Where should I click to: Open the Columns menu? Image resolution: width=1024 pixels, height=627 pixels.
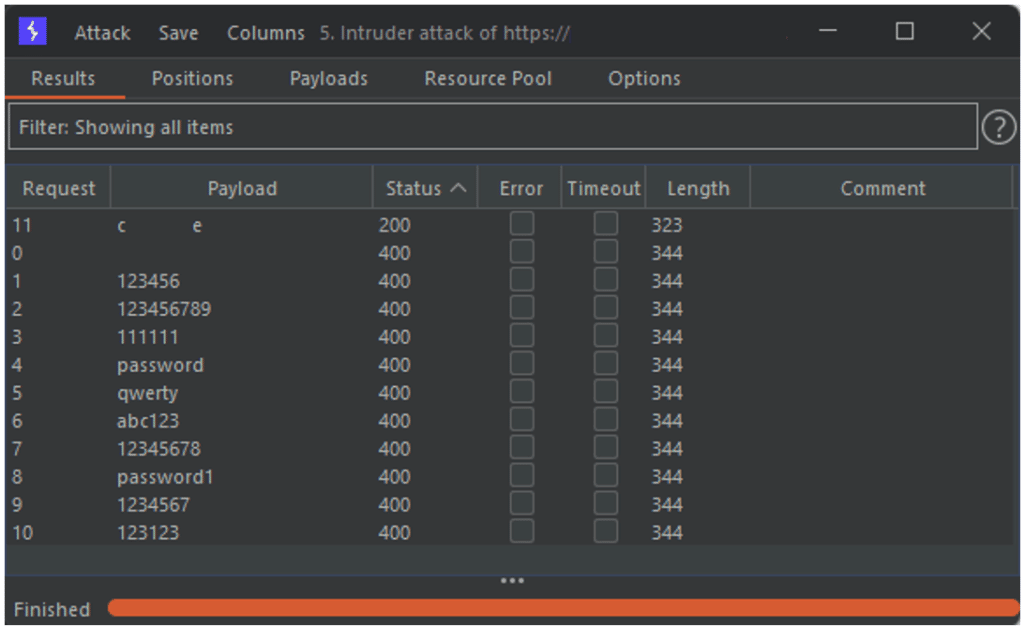coord(266,33)
